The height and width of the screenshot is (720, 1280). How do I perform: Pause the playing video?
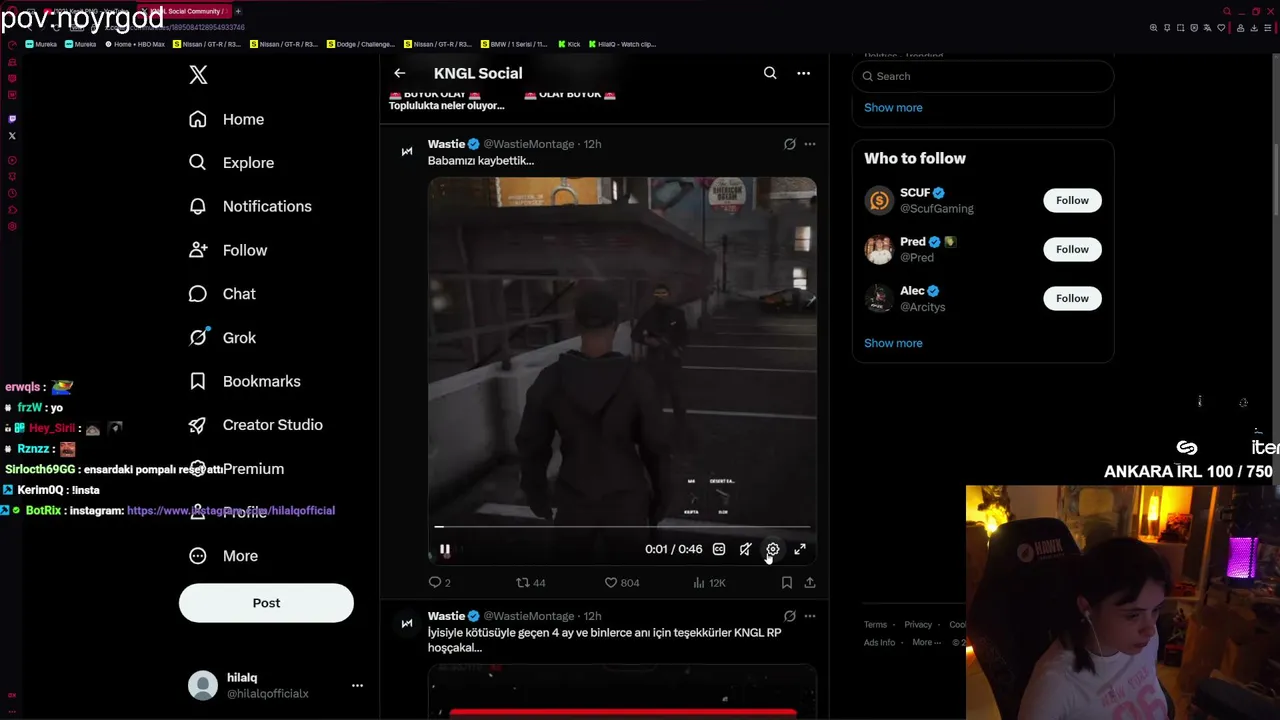445,549
